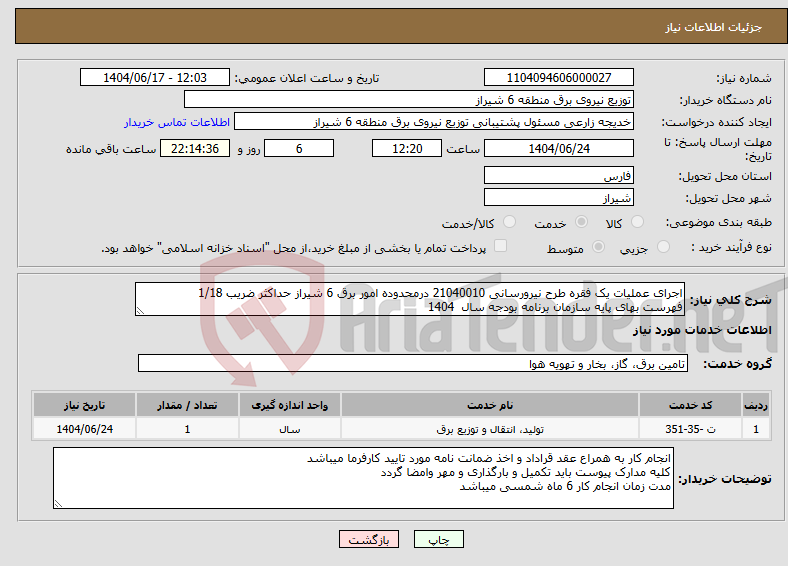Click the resize handle of description textarea
Image resolution: width=788 pixels, height=566 pixels.
coord(140,311)
